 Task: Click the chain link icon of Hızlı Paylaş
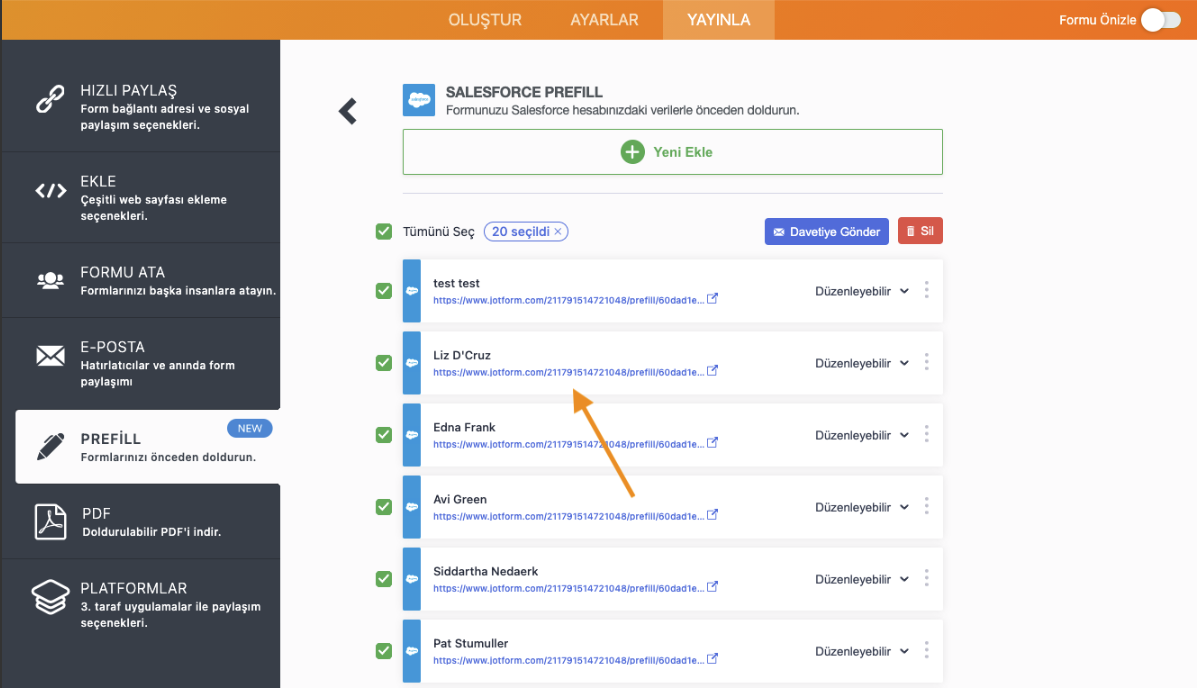click(50, 99)
